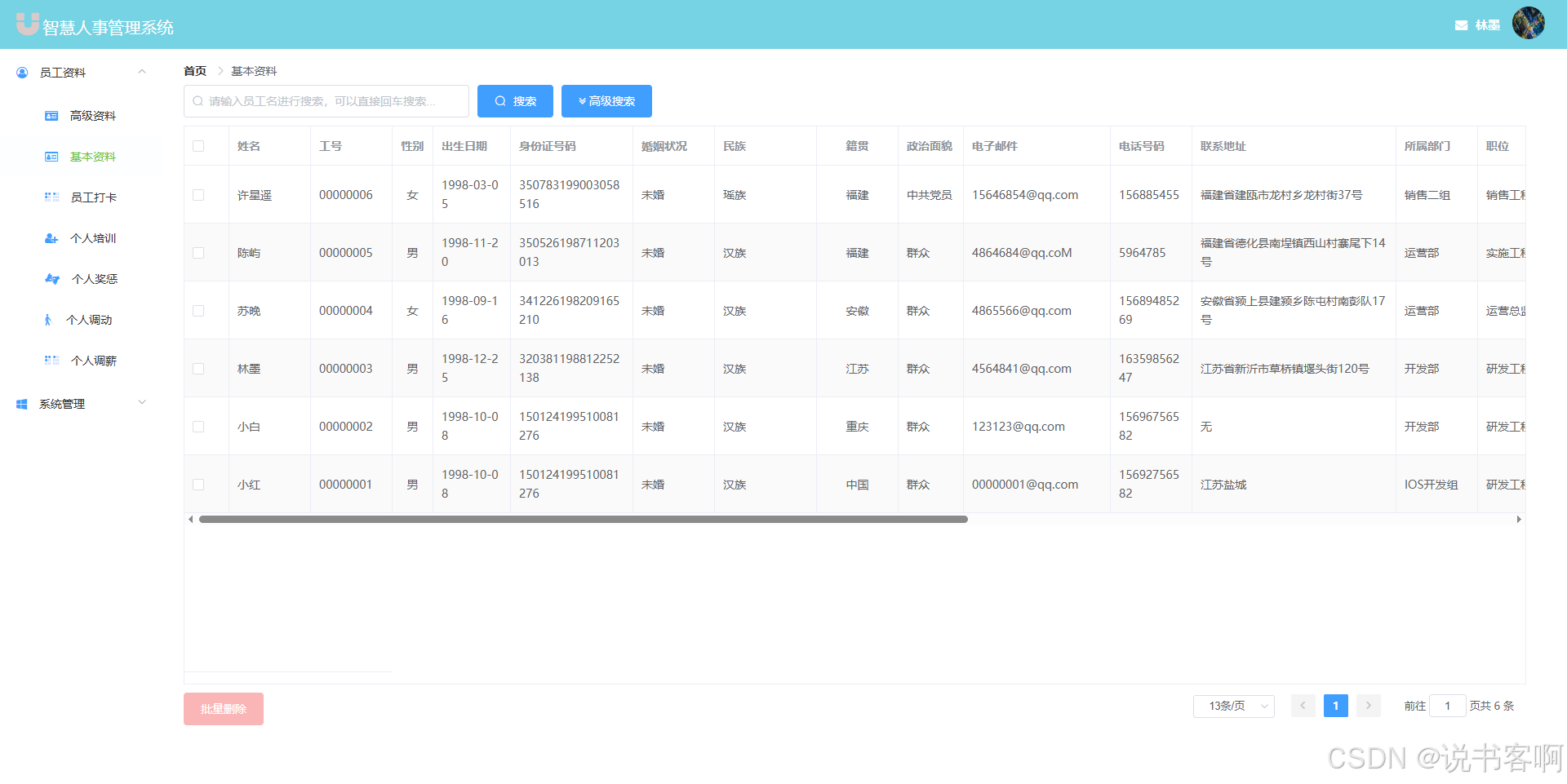Check the row checkbox for 许星遥

[198, 195]
